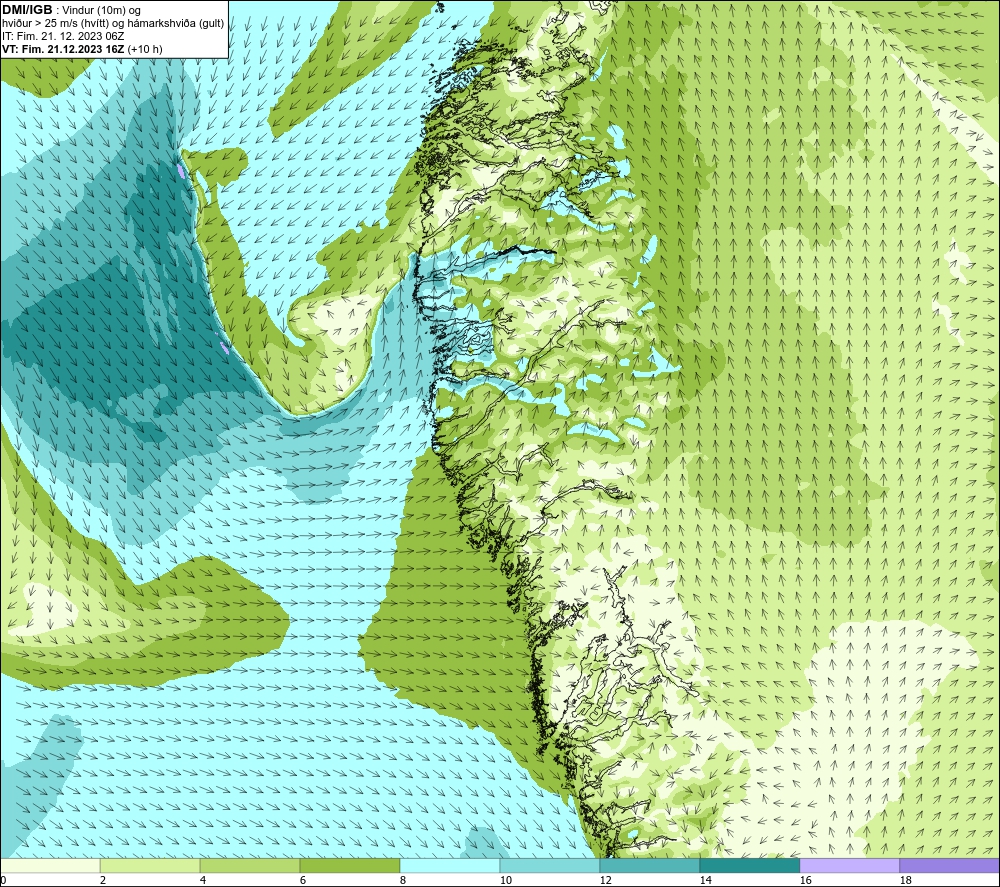Viewport: 1000px width, 887px height.
Task: Click the legend scale value '6'
Action: (302, 881)
